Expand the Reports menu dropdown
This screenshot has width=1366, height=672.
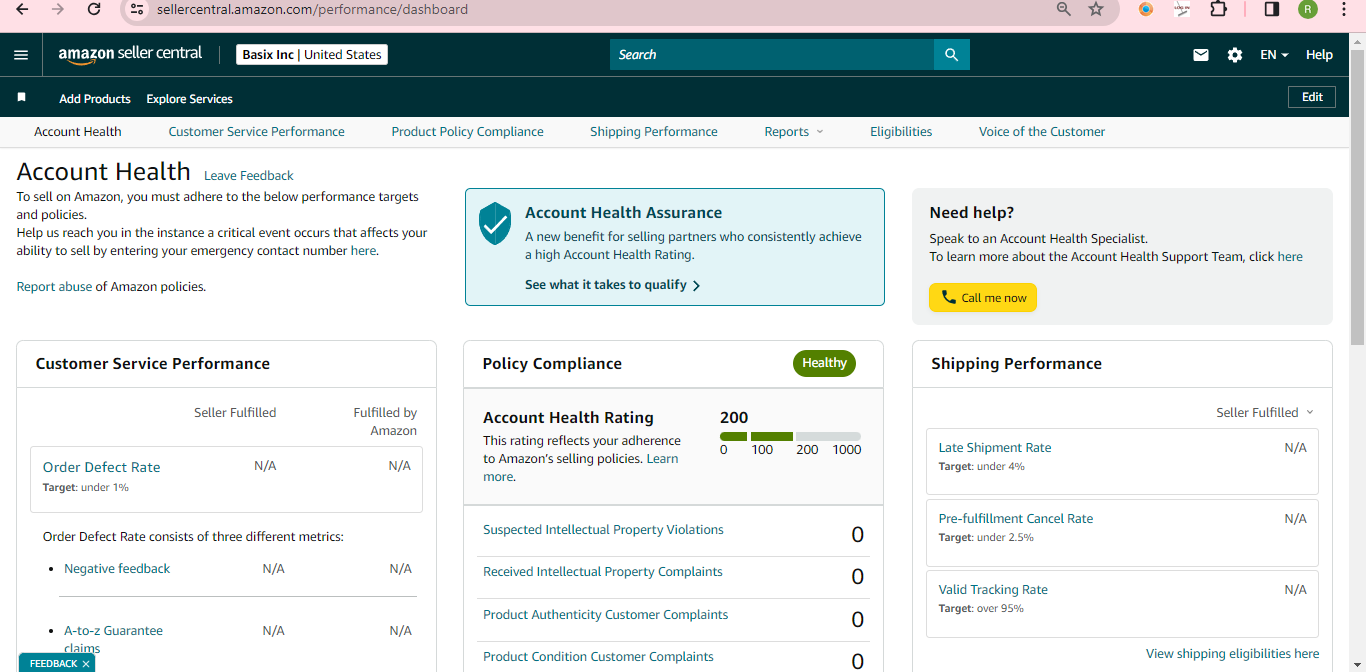pos(794,131)
